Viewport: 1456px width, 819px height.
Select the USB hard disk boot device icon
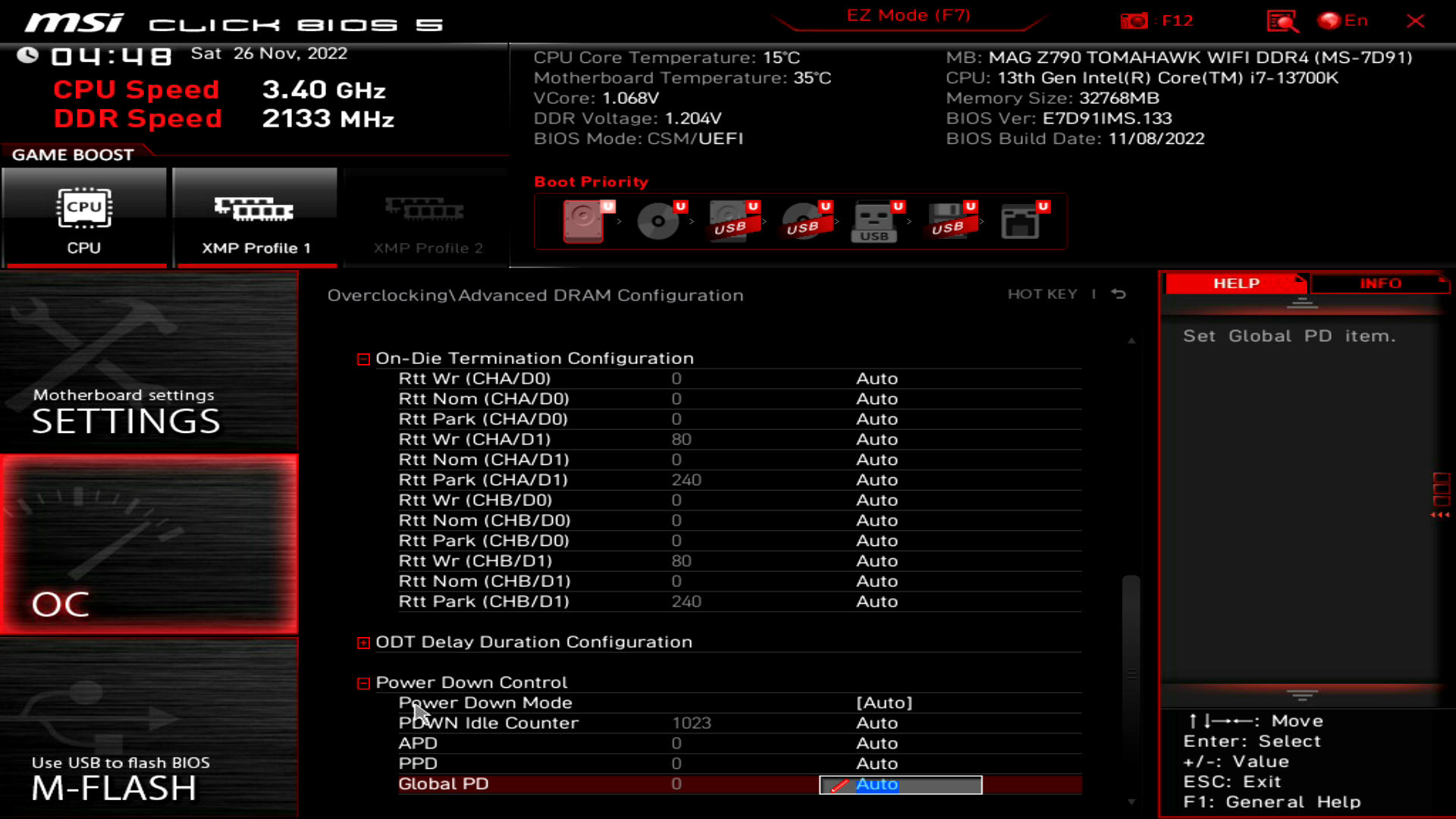pyautogui.click(x=733, y=221)
